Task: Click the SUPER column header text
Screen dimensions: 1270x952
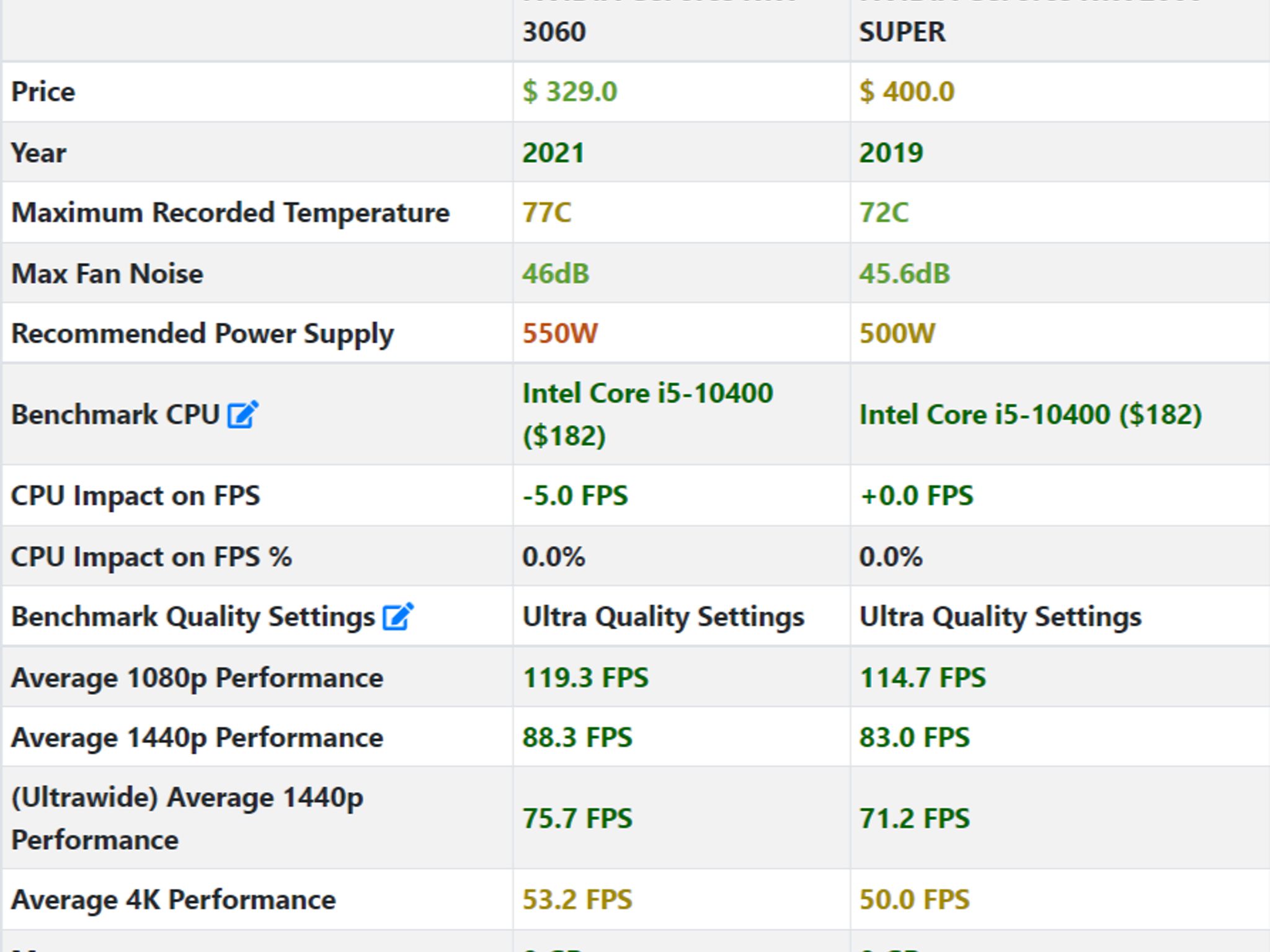Action: click(902, 32)
